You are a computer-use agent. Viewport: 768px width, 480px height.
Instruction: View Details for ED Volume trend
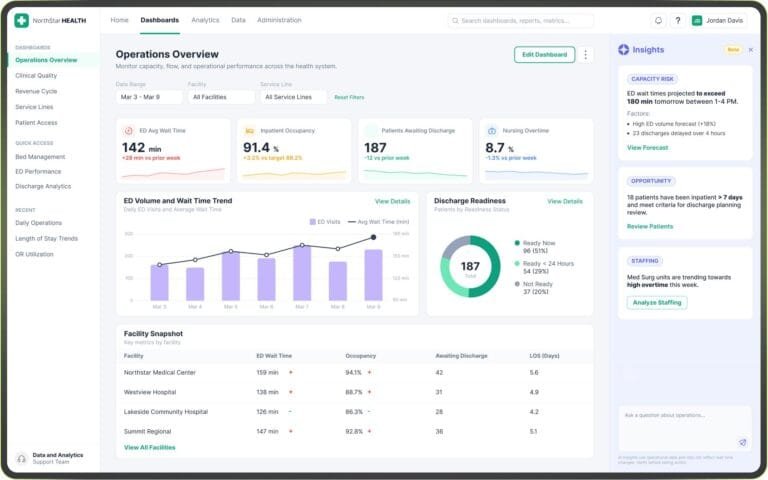pyautogui.click(x=392, y=201)
